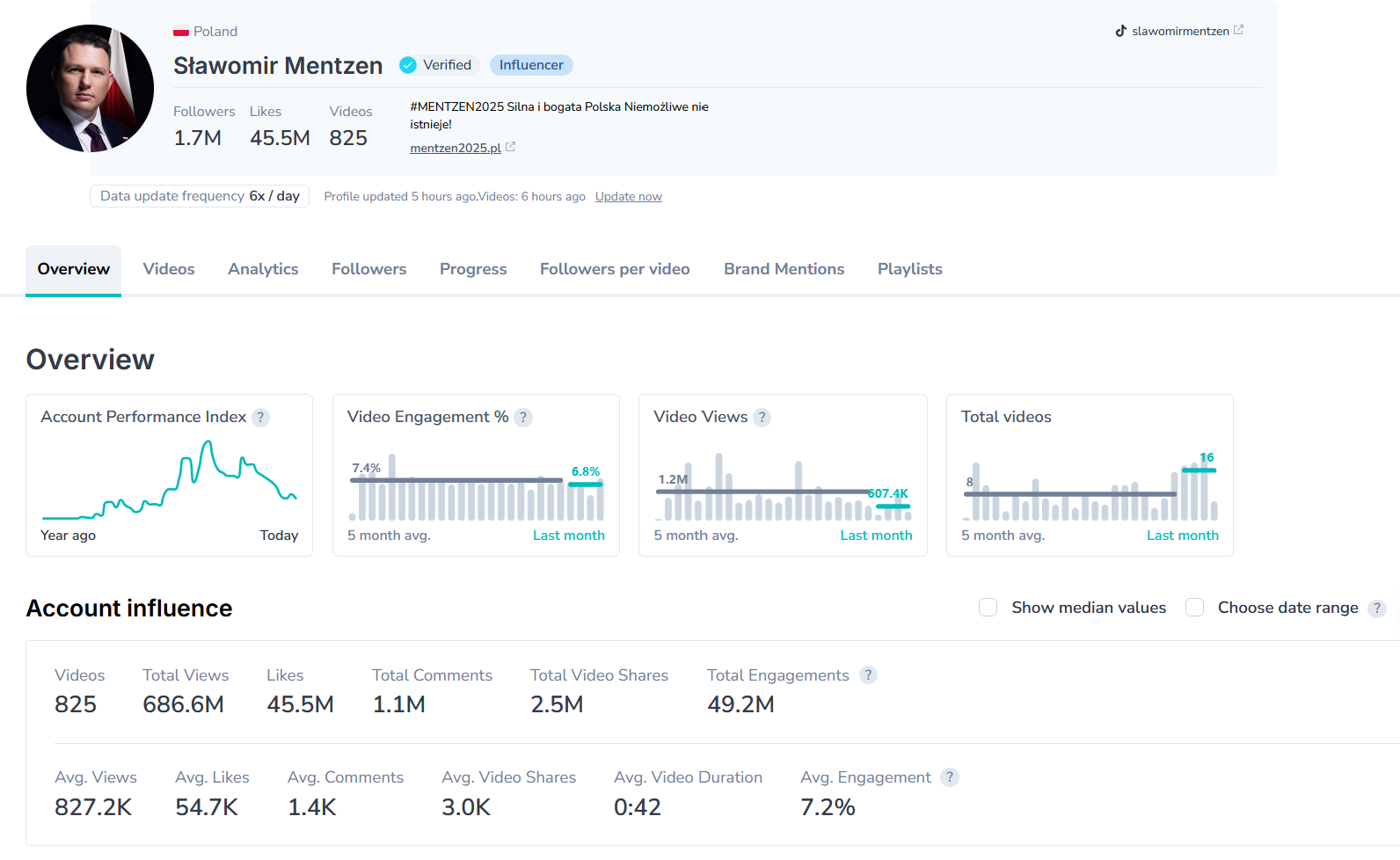Click help icon next to Video Engagement %
The width and height of the screenshot is (1400, 860).
(x=523, y=418)
